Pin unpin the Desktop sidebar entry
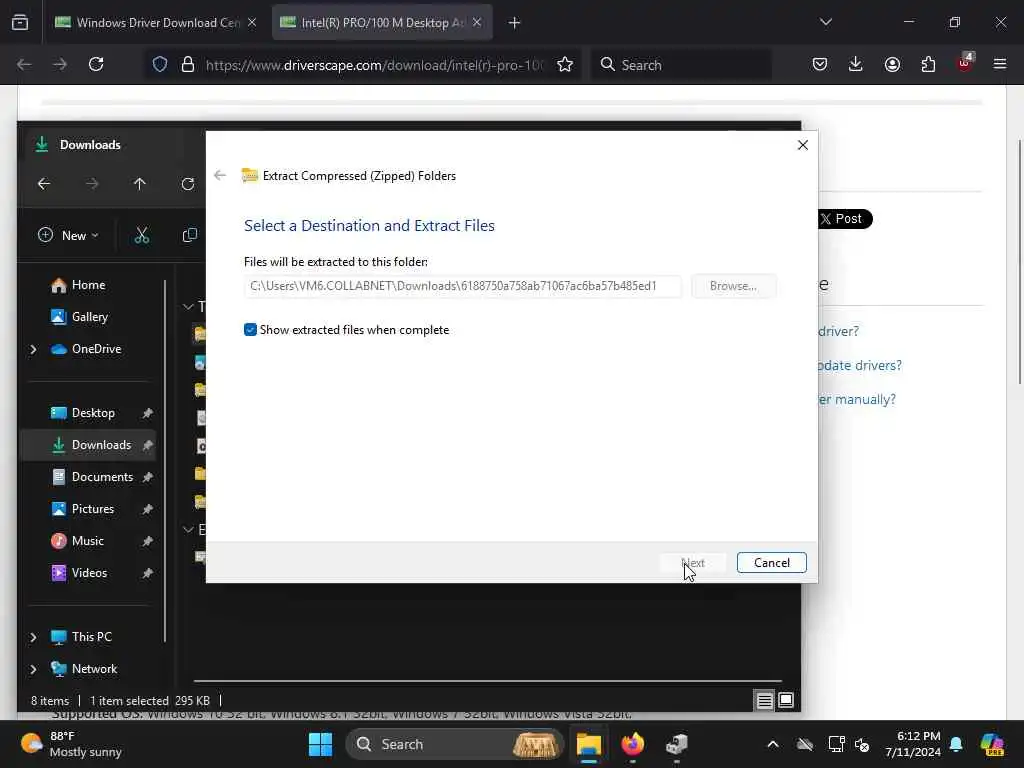This screenshot has width=1024, height=768. (148, 413)
